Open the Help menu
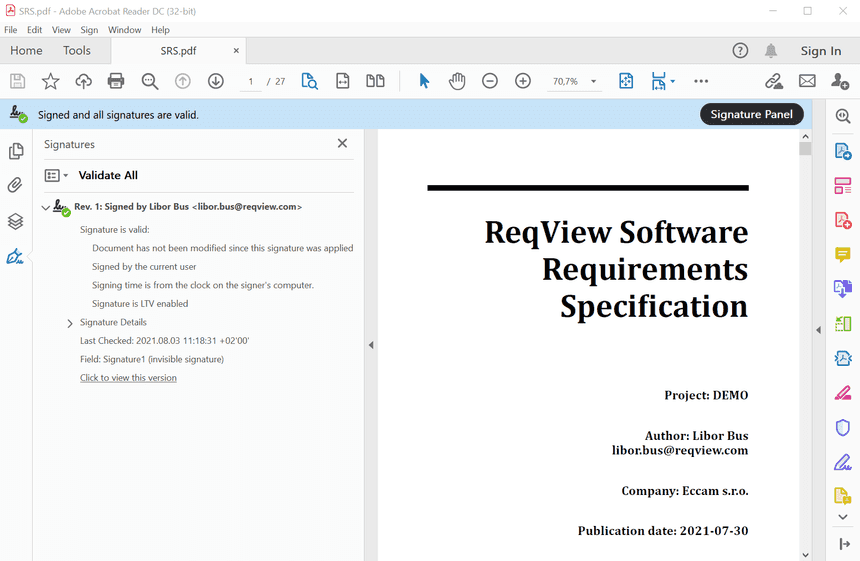 click(x=160, y=30)
